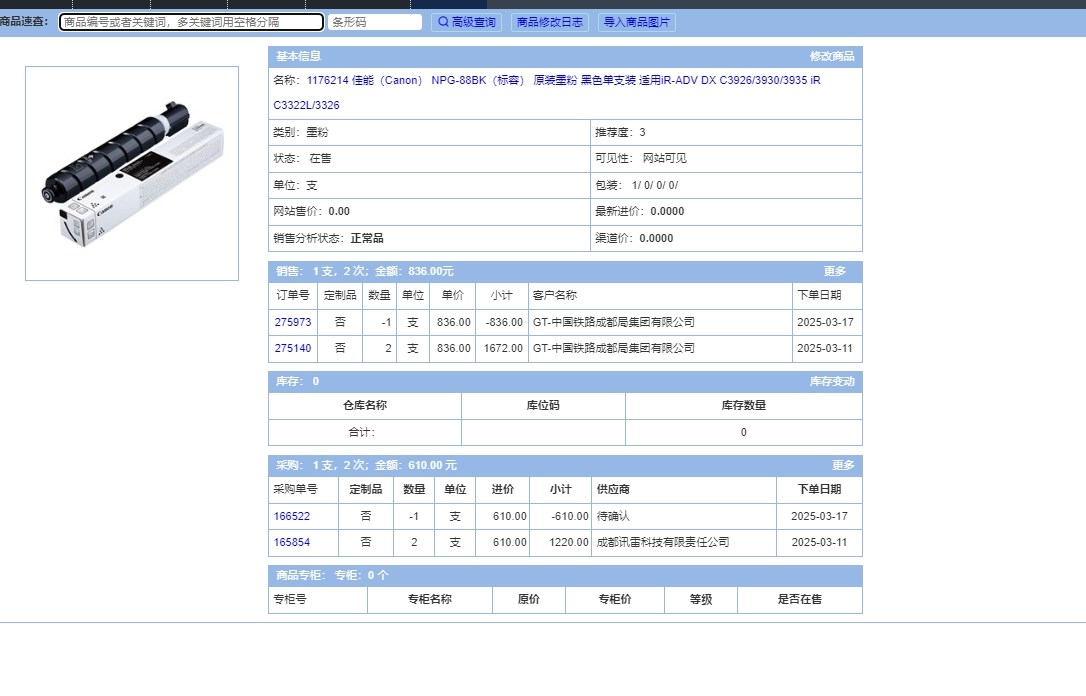The width and height of the screenshot is (1086, 696).
Task: Select the 包装 value 1/ 0/ 0/ 0/
Action: pos(655,186)
